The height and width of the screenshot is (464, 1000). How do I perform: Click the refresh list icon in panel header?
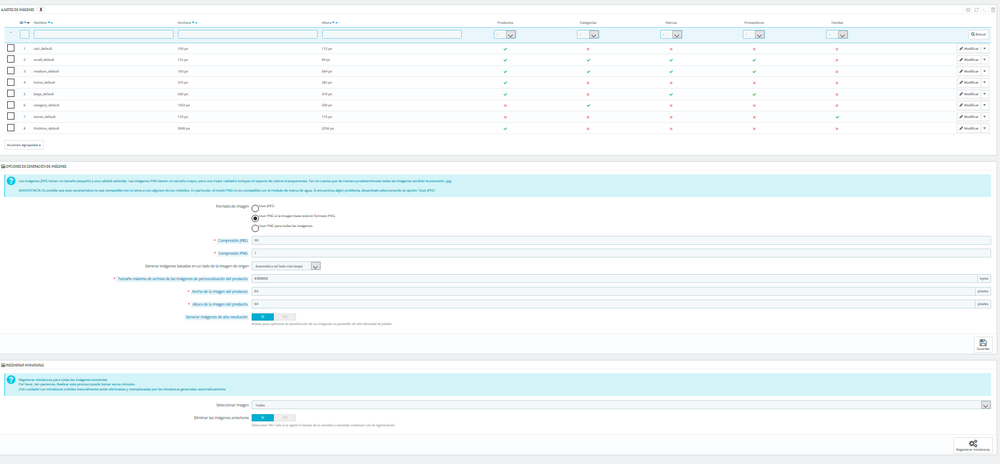[976, 10]
